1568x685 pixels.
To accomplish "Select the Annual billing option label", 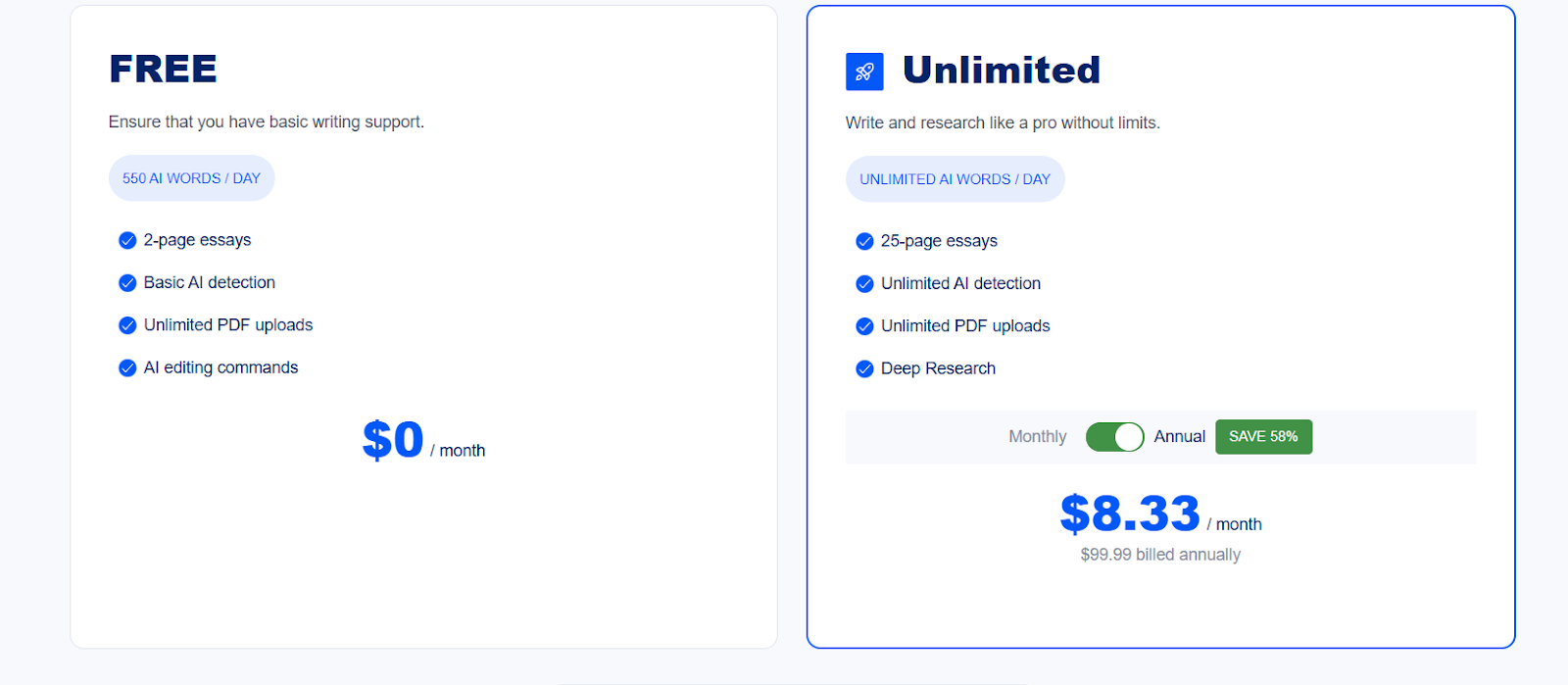I will pos(1180,437).
